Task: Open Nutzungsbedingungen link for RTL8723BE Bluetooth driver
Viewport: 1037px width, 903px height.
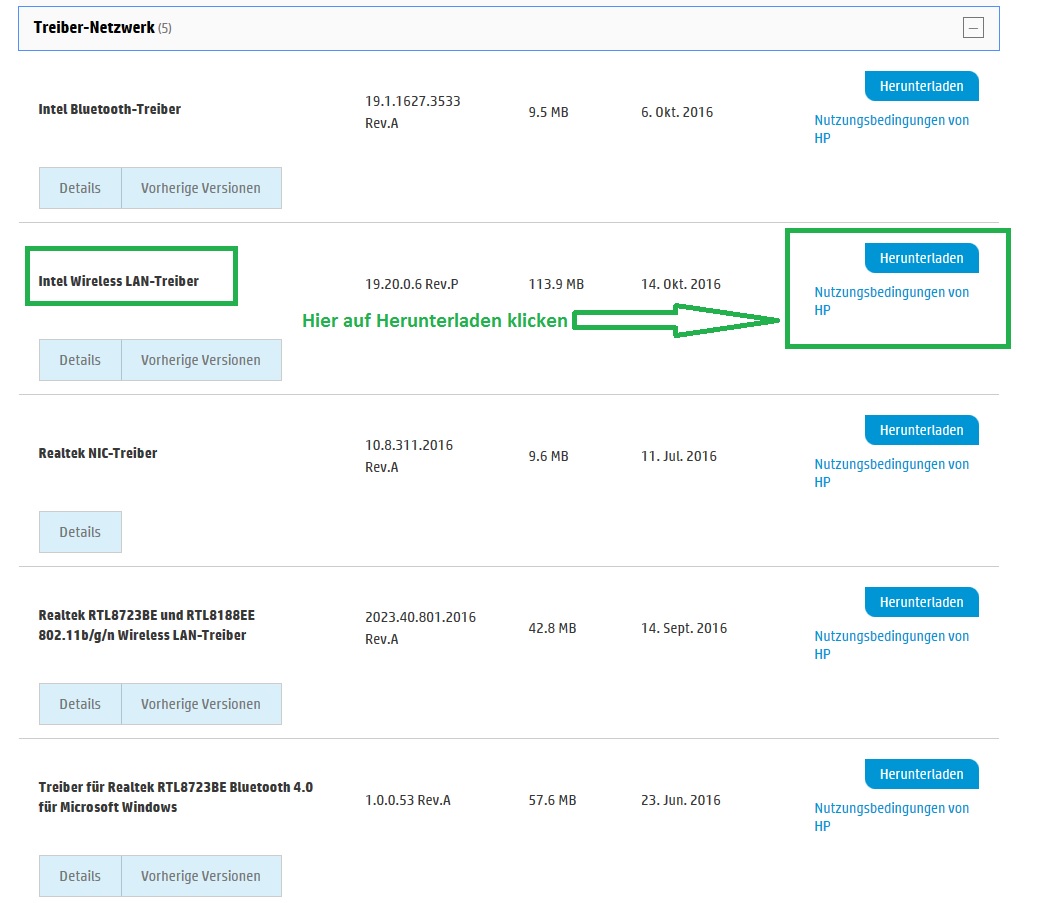Action: (892, 817)
